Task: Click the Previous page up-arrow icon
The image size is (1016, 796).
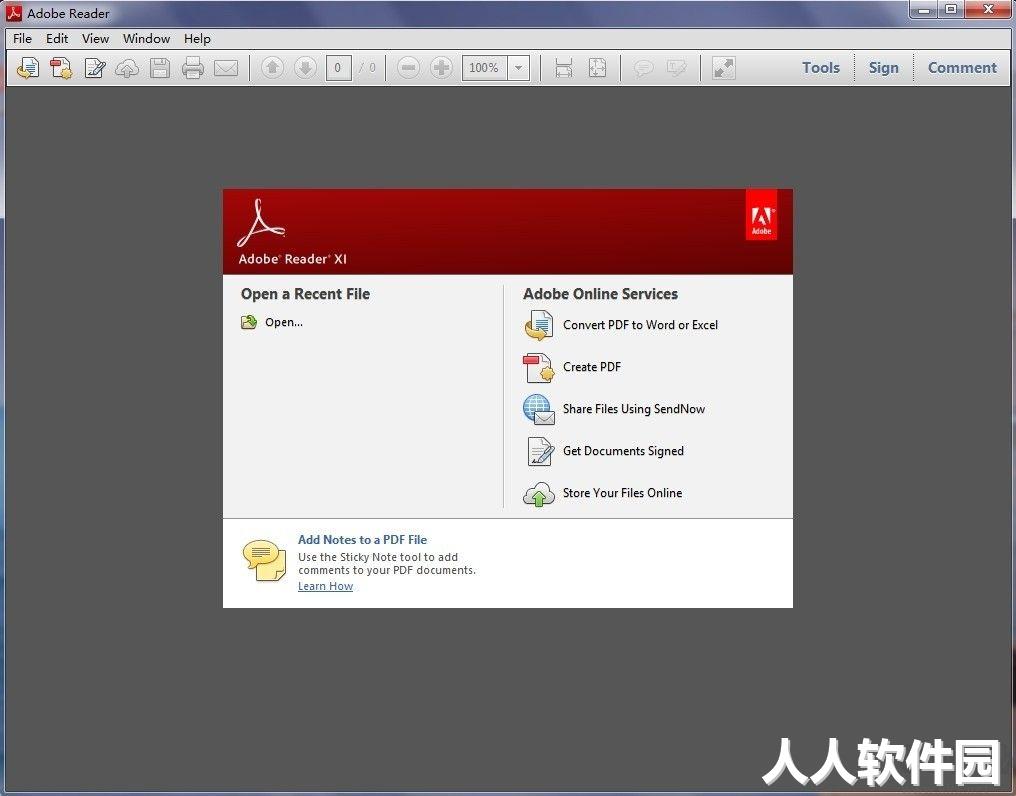Action: [x=272, y=67]
